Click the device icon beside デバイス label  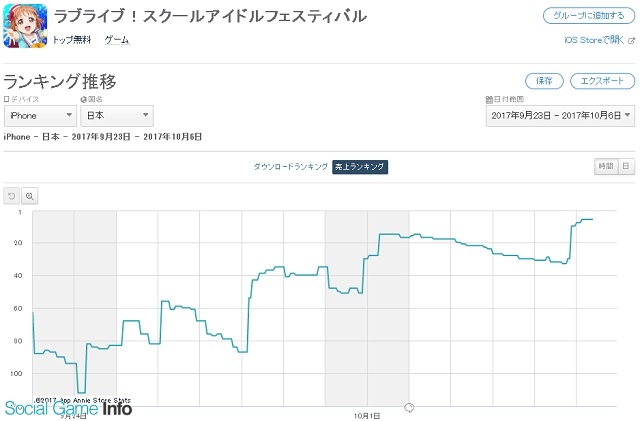[x=7, y=99]
